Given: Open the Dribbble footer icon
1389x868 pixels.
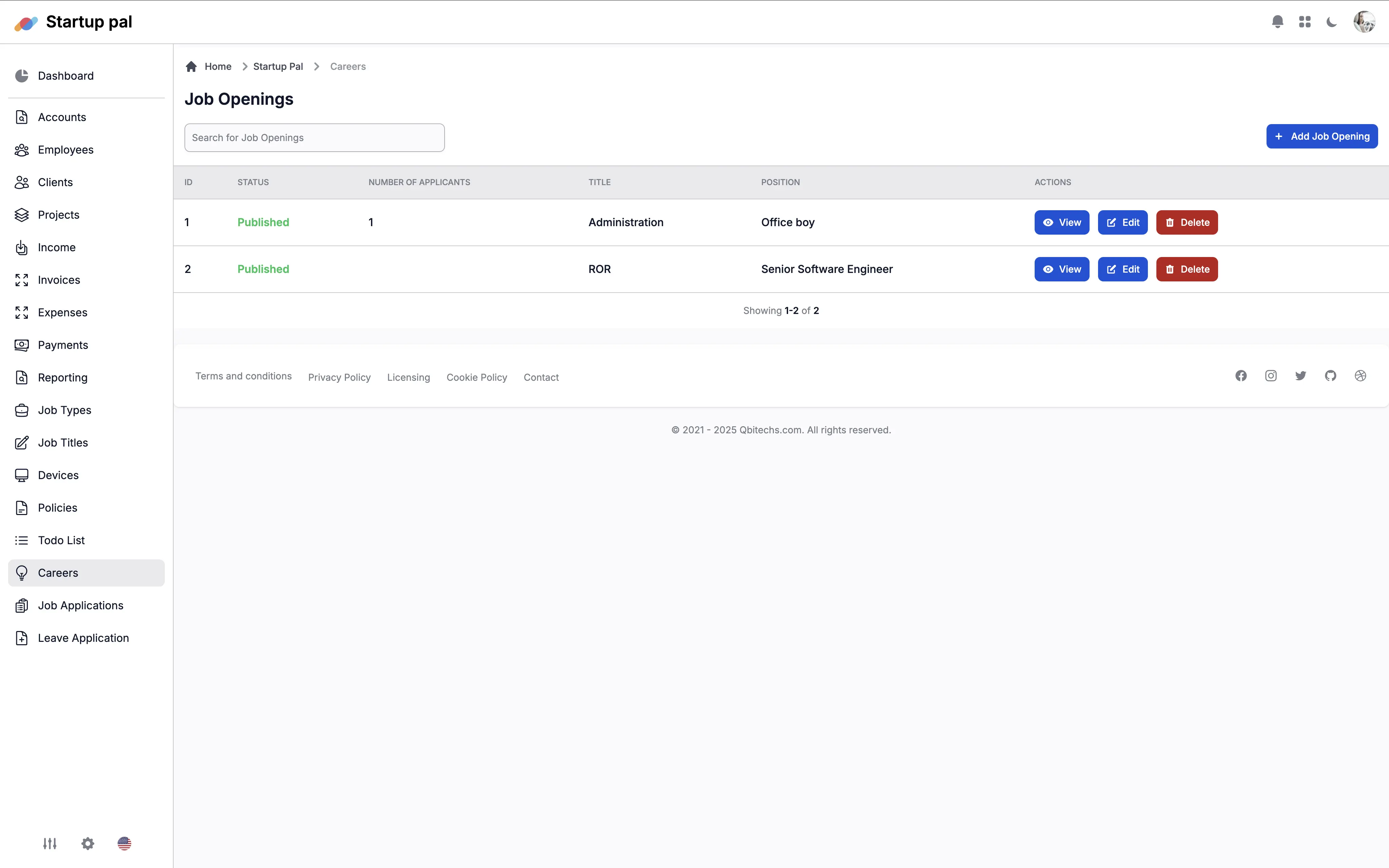Looking at the screenshot, I should pos(1360,376).
